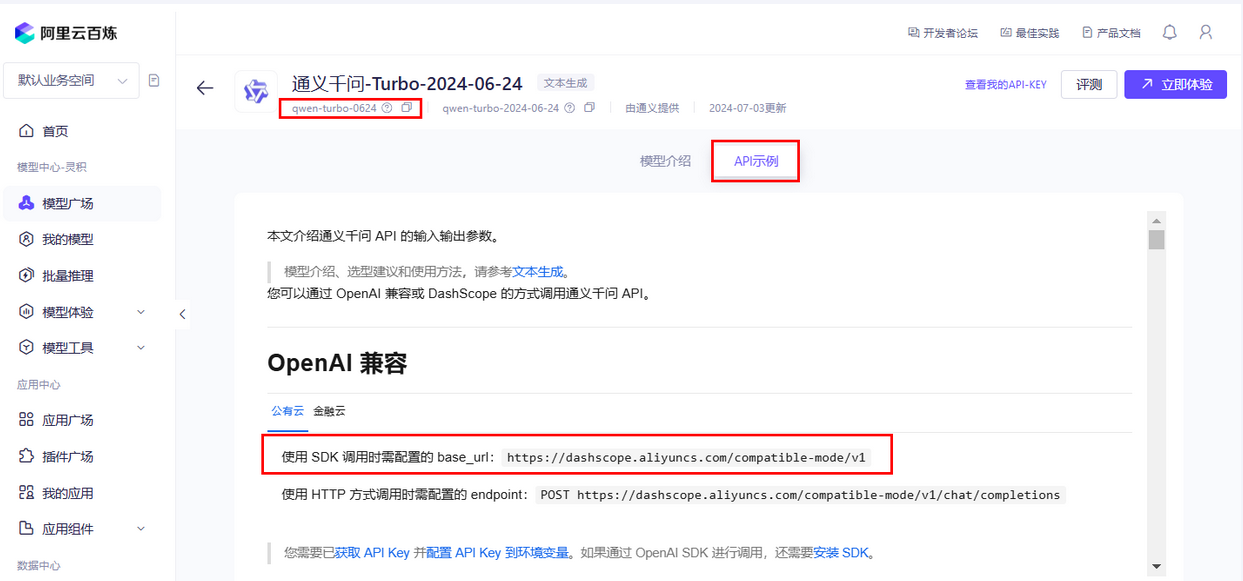Open the 获取 API Key link
The width and height of the screenshot is (1243, 581).
pos(372,552)
